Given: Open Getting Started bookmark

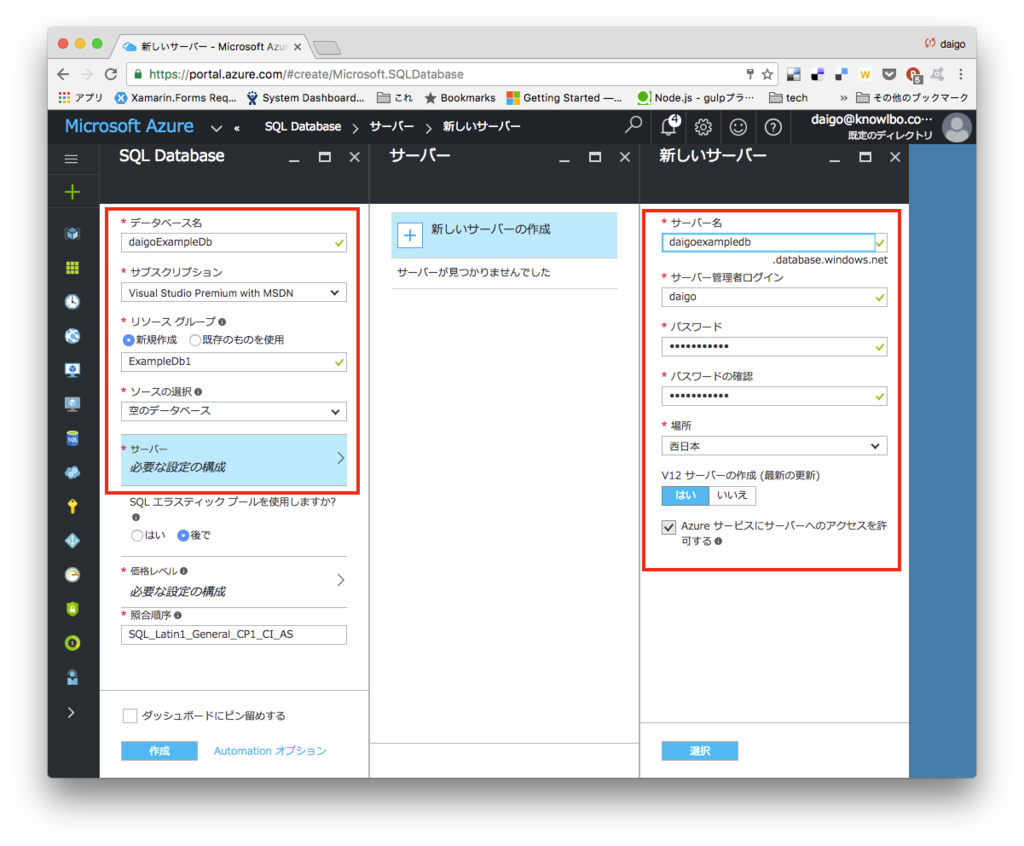Looking at the screenshot, I should tap(564, 98).
